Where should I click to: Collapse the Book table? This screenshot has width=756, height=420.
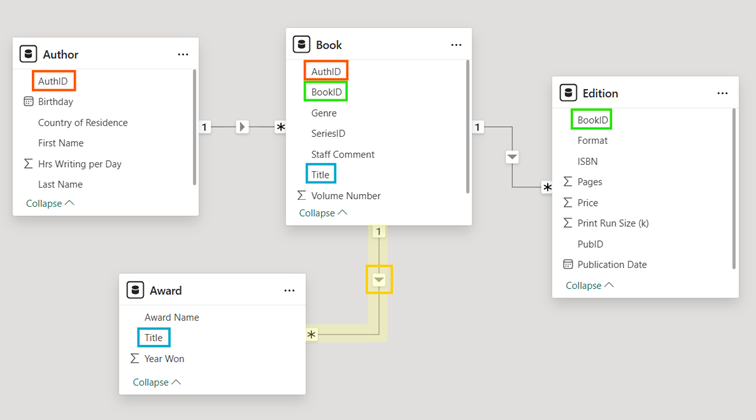[x=323, y=213]
